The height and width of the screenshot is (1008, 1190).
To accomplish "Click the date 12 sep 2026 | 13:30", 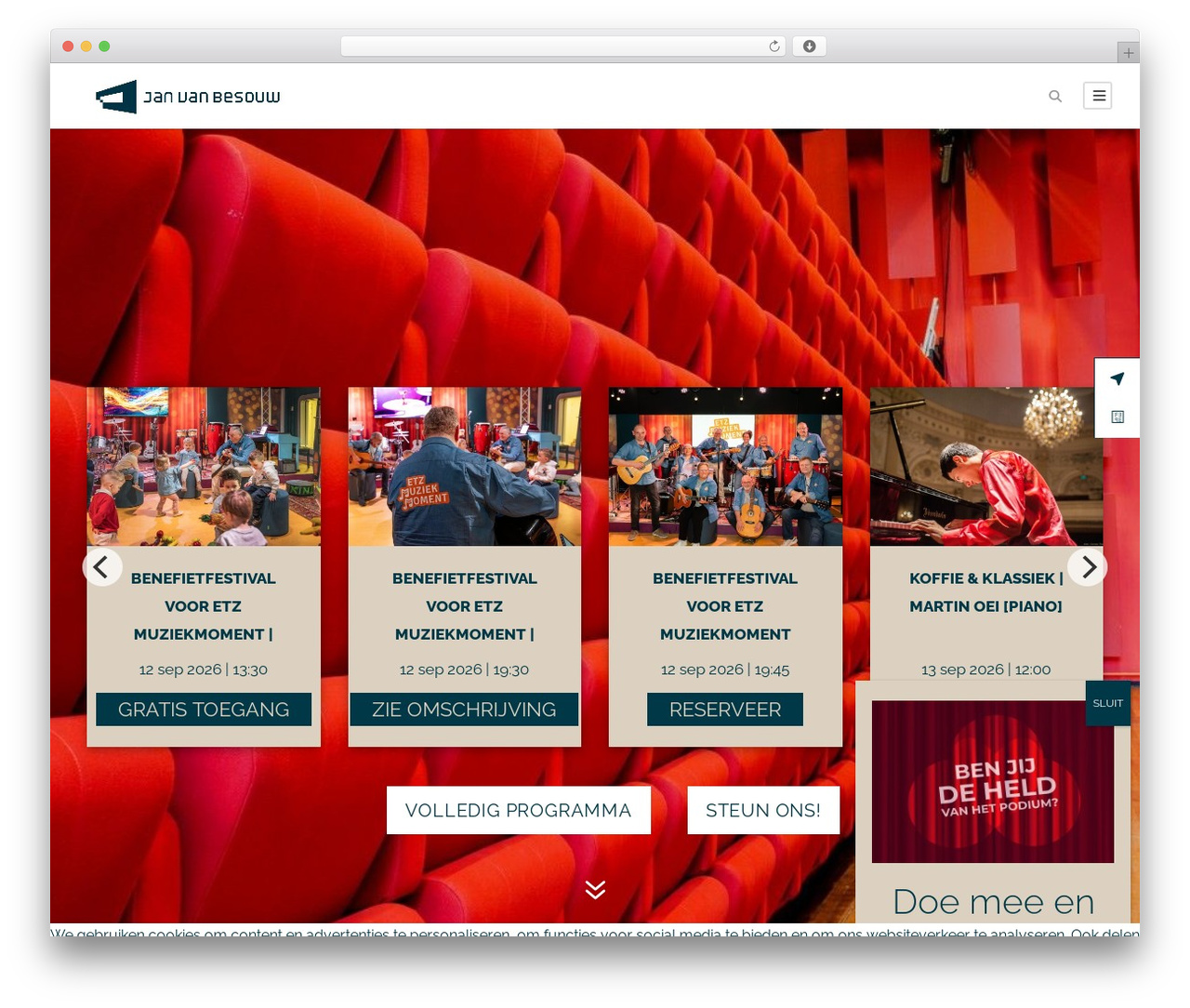I will tap(204, 670).
